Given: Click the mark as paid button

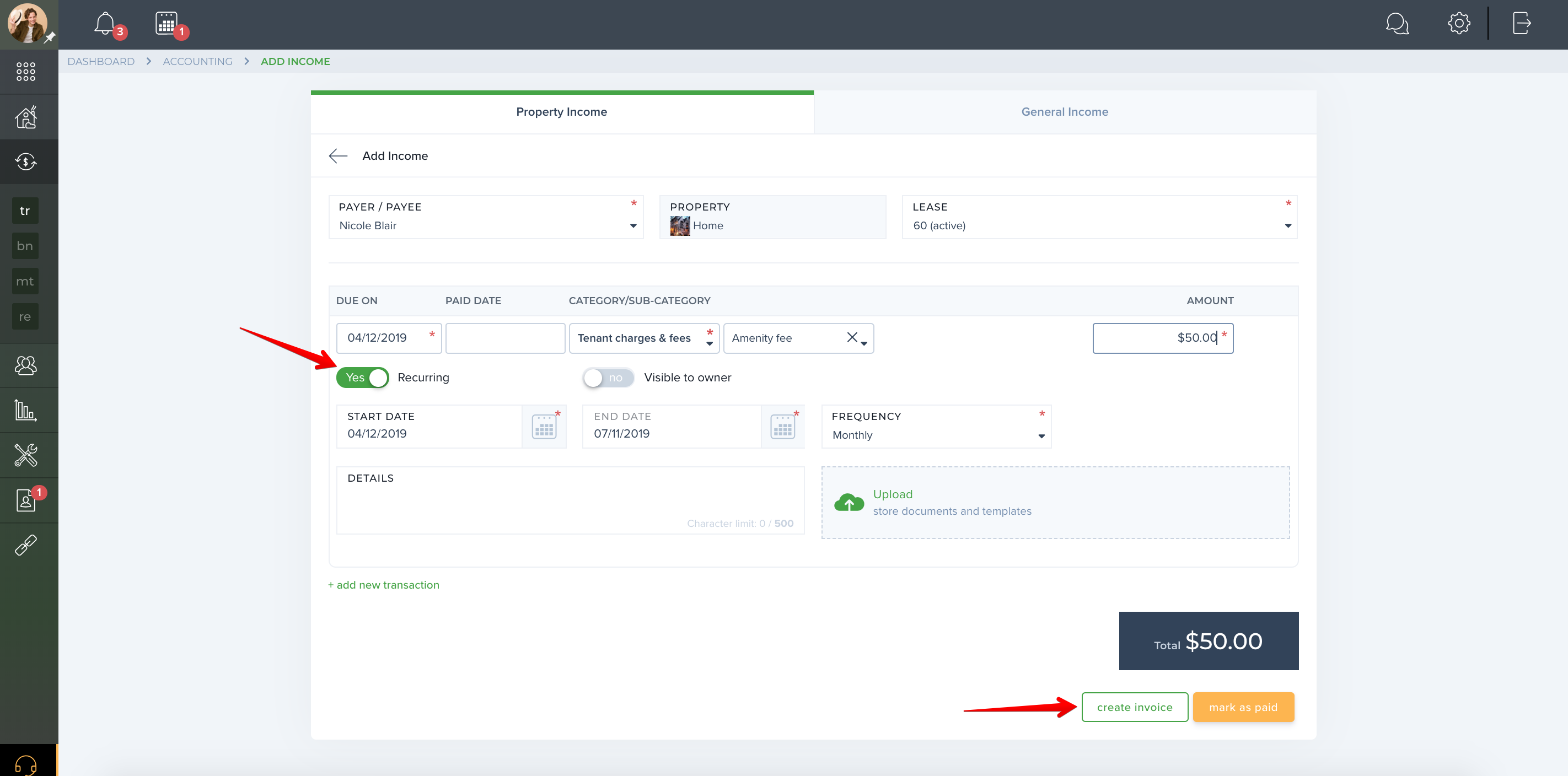Looking at the screenshot, I should click(x=1243, y=707).
